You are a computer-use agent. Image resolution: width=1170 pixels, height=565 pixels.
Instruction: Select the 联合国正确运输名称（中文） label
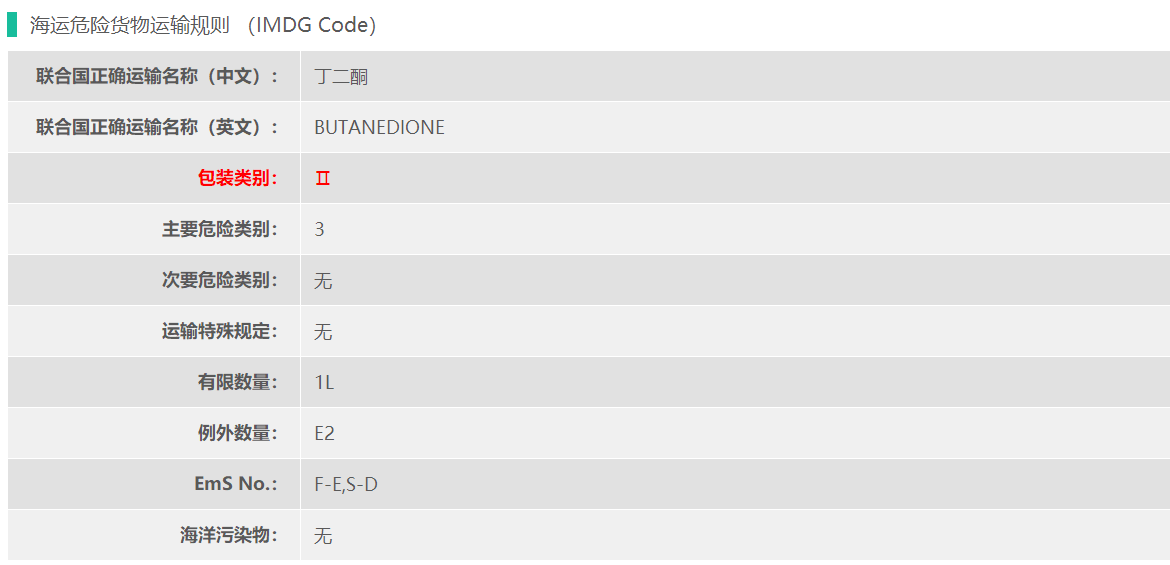pos(157,76)
